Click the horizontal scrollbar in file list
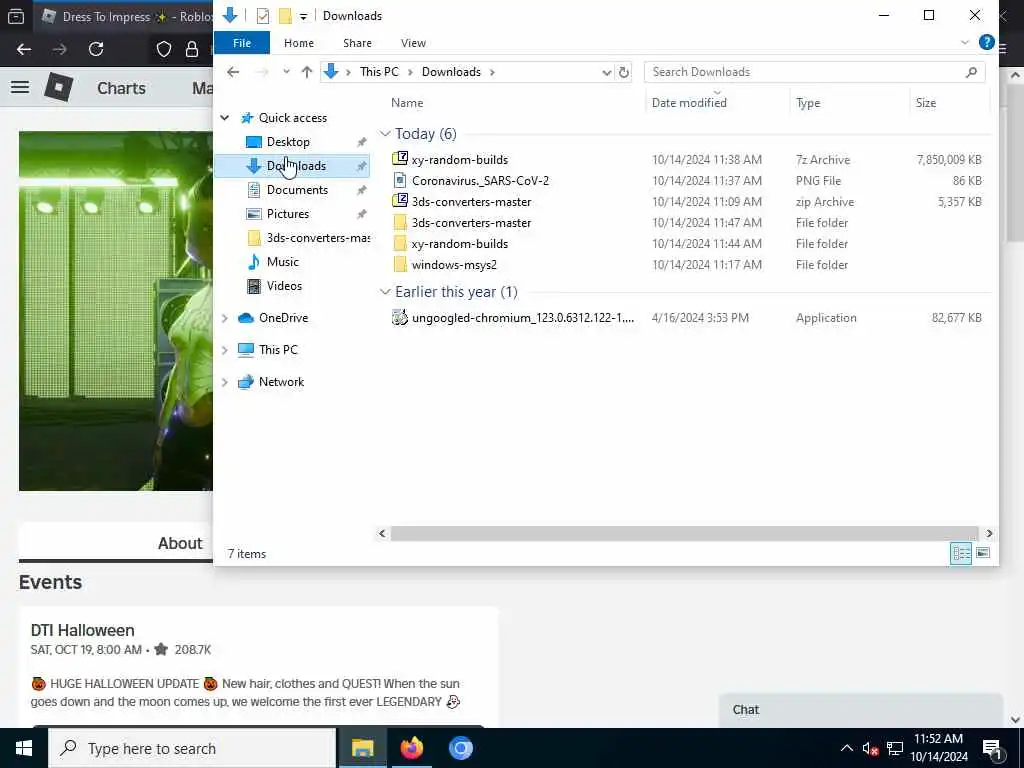Screen dimensions: 1024x768 click(684, 534)
